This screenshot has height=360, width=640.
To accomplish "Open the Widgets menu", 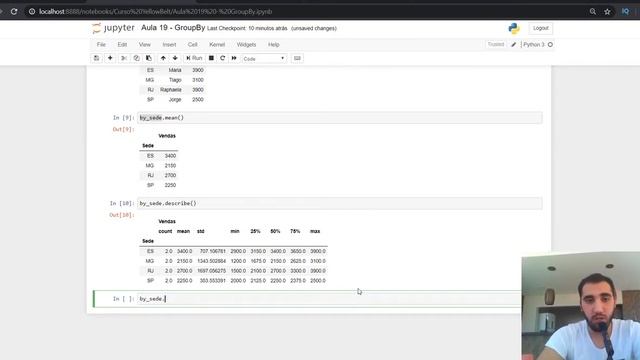I will coord(246,44).
